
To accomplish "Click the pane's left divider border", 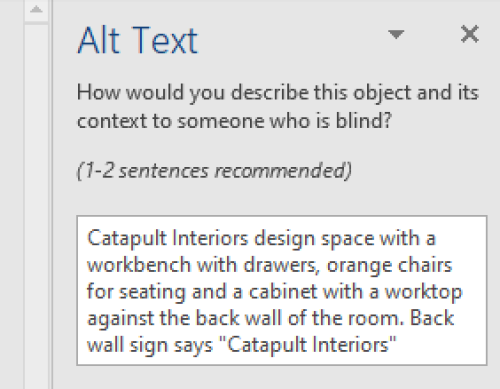I will click(x=51, y=194).
